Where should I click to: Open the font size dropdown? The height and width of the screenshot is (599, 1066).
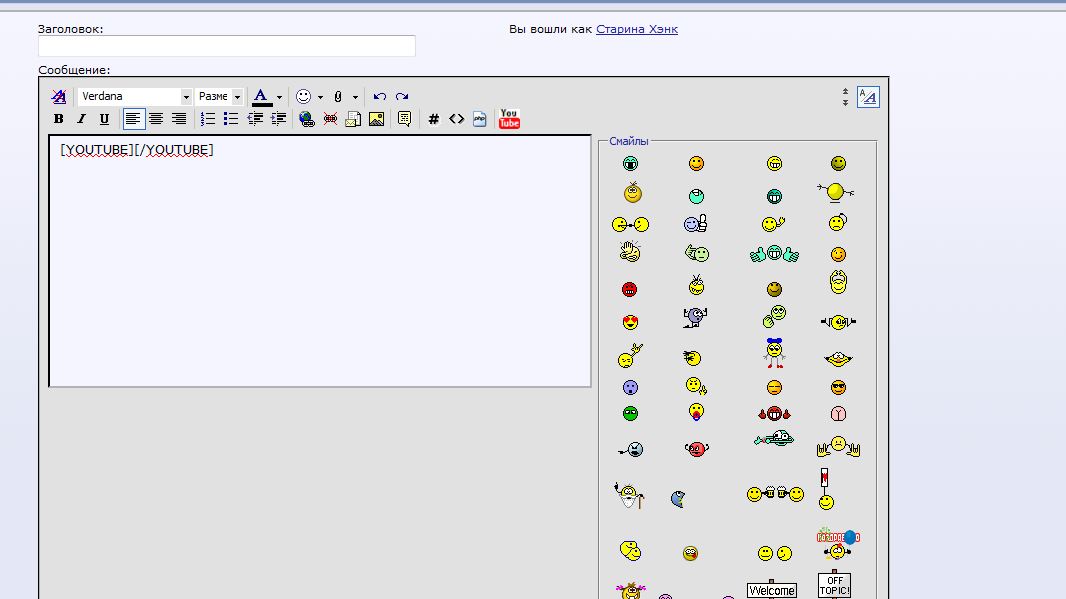point(237,97)
